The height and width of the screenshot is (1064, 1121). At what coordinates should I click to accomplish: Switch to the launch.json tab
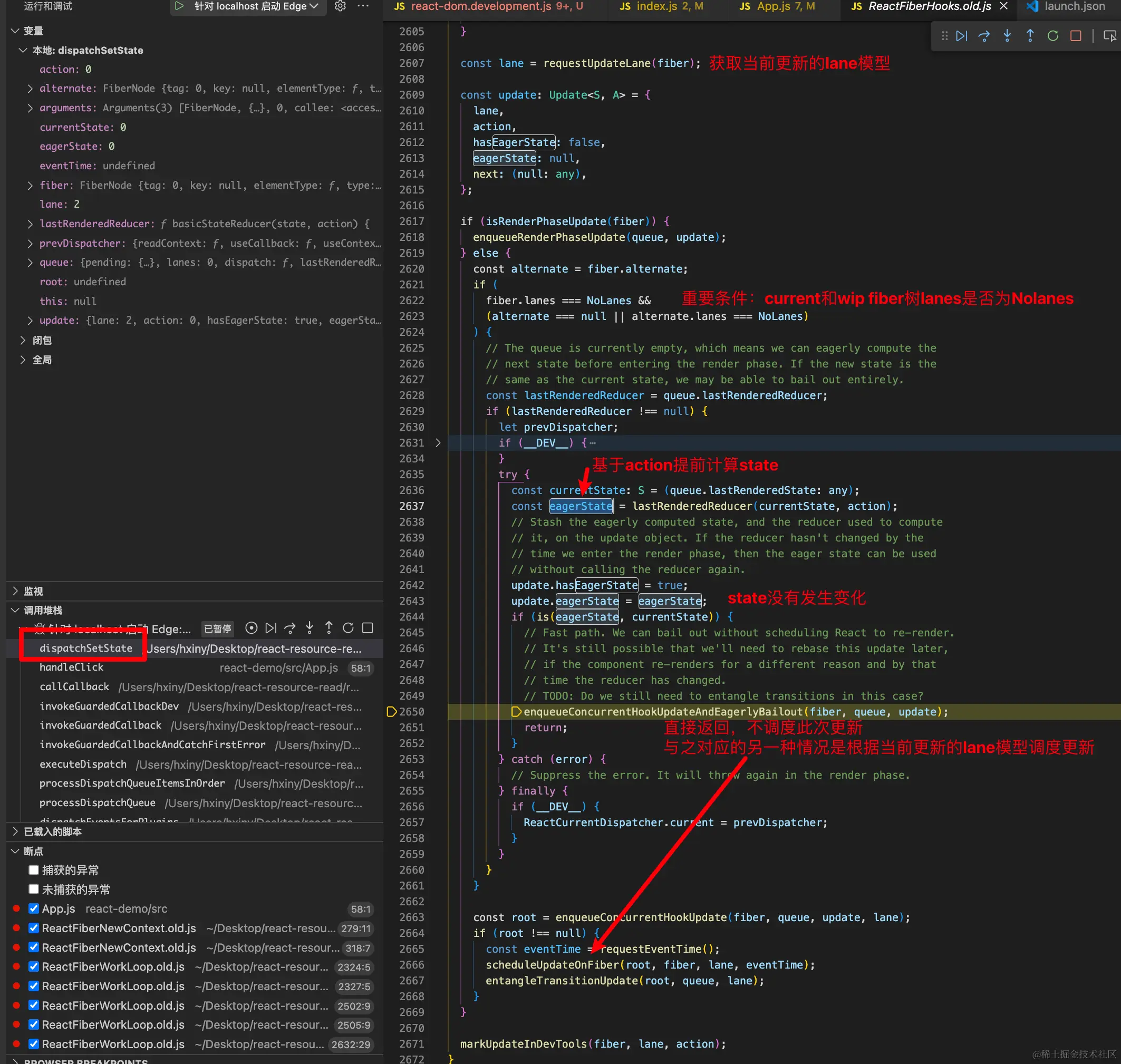coord(1067,6)
